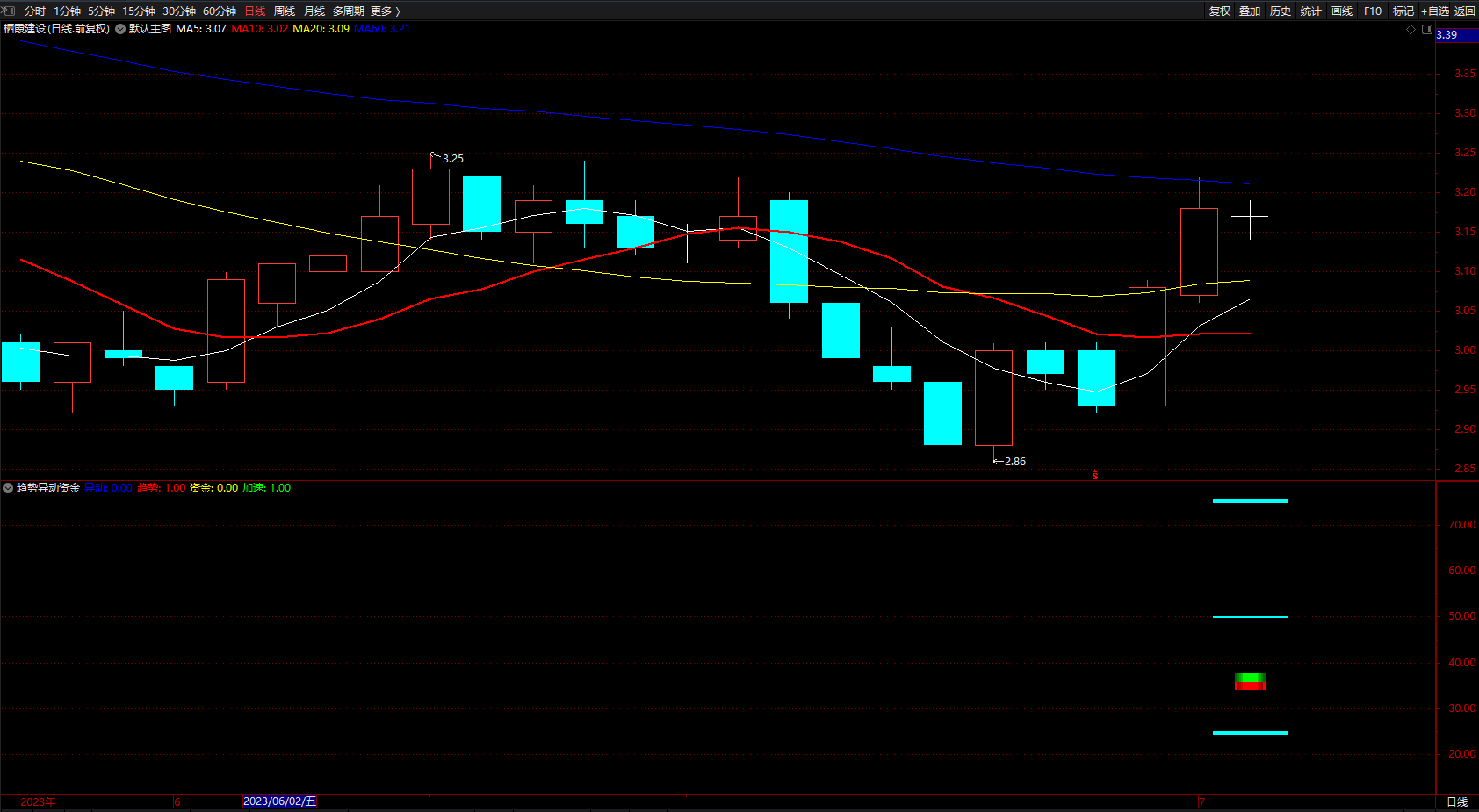
Task: Click the month 7 marker on time axis
Action: coord(1201,802)
